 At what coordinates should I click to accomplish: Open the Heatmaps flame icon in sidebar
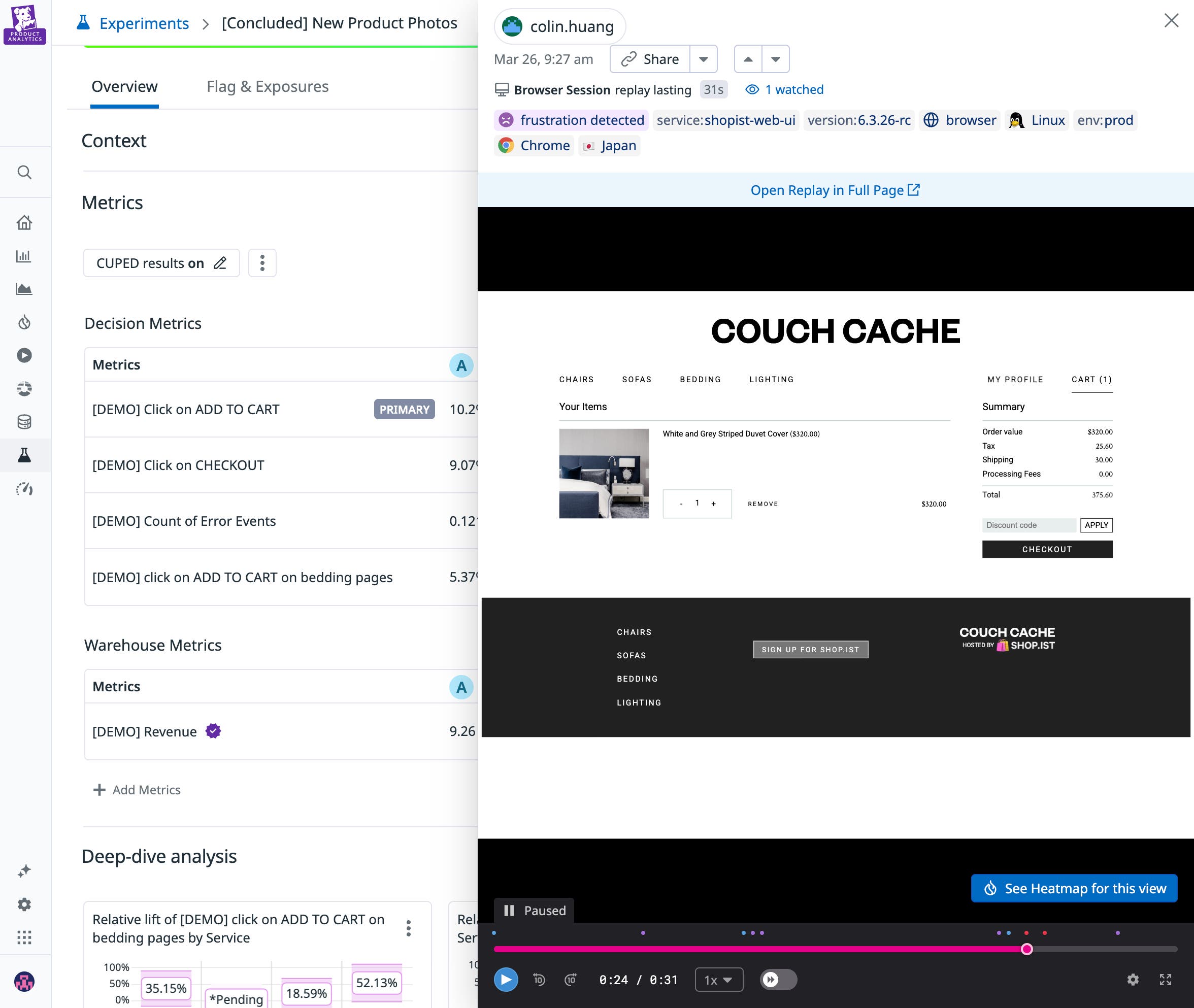24,322
